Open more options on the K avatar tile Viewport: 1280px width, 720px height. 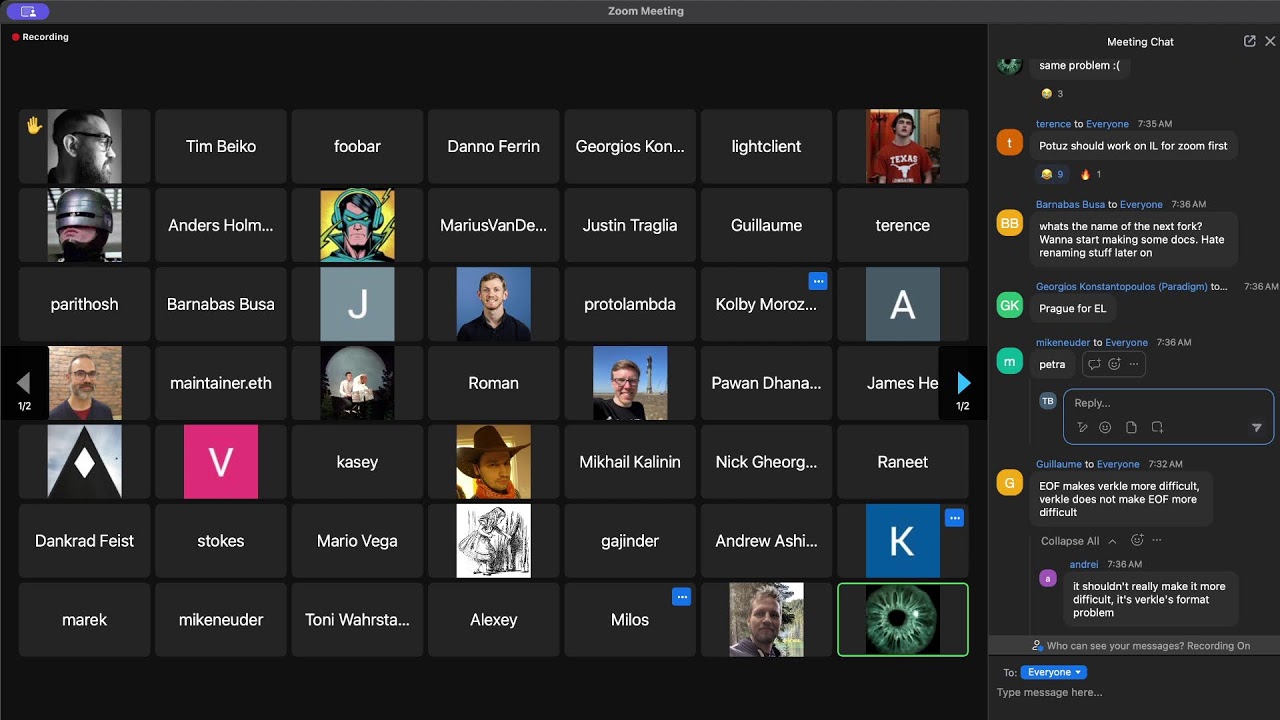(954, 518)
